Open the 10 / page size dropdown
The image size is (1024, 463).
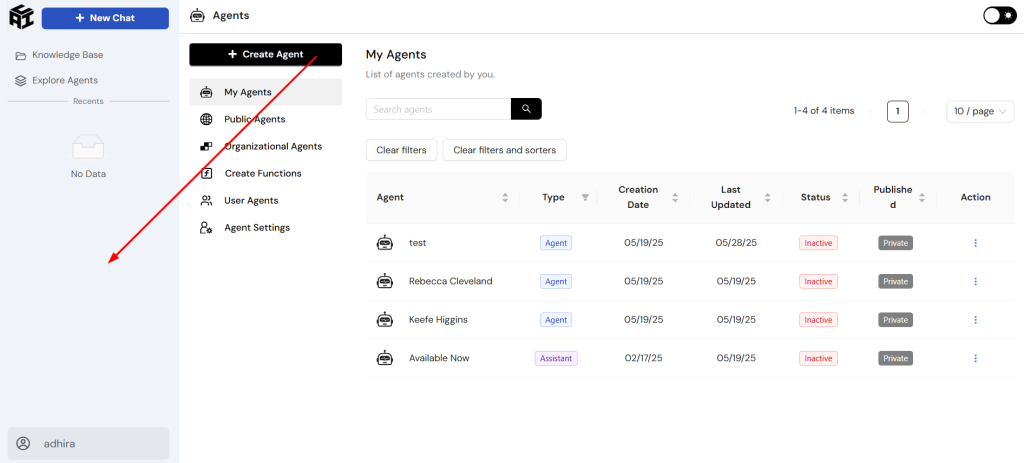tap(980, 112)
